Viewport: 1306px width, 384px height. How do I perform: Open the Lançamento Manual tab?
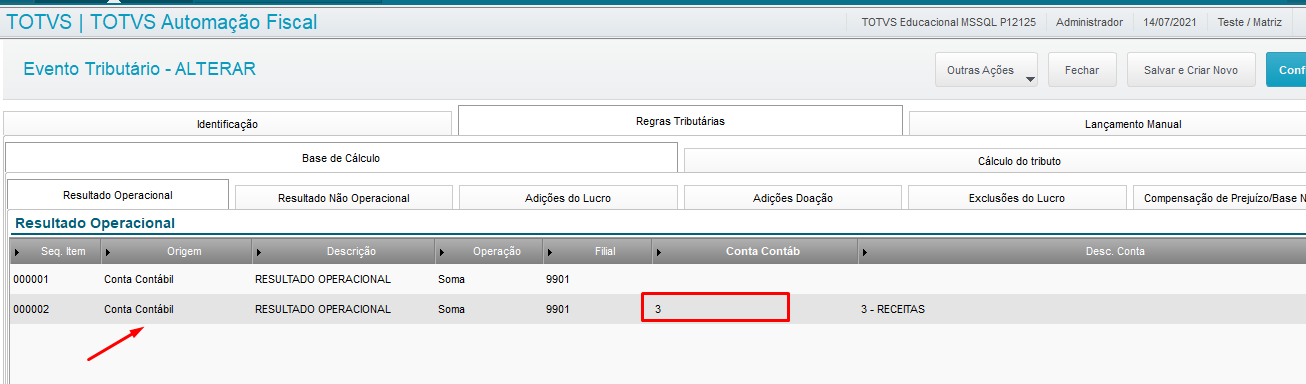pos(1107,124)
